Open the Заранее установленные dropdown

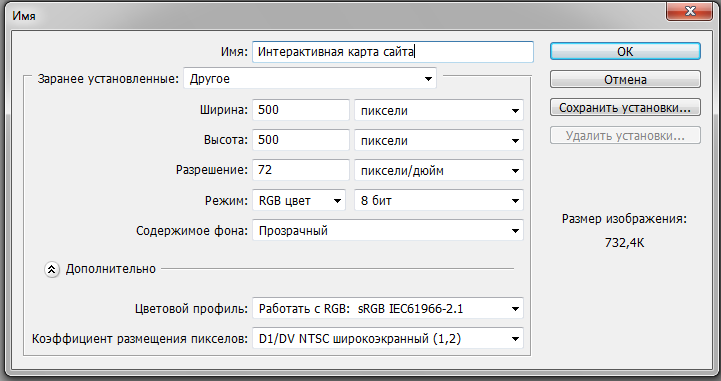[x=310, y=79]
